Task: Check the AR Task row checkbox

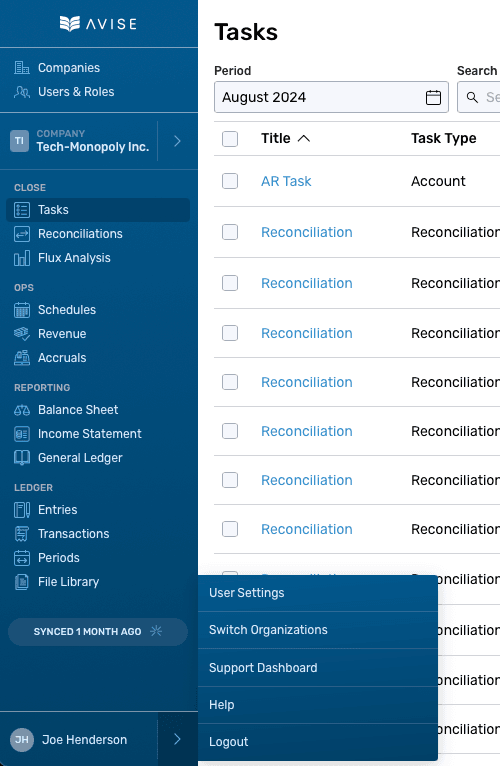Action: click(x=230, y=181)
